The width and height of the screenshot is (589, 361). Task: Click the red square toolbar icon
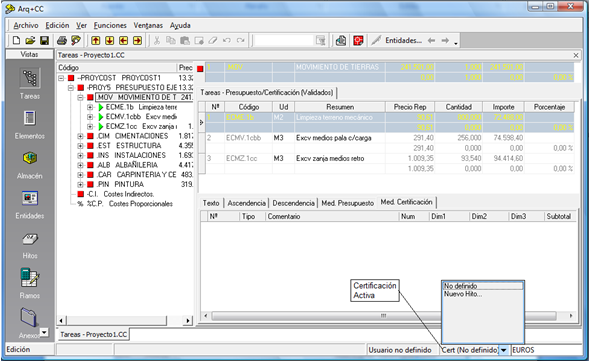tap(358, 40)
